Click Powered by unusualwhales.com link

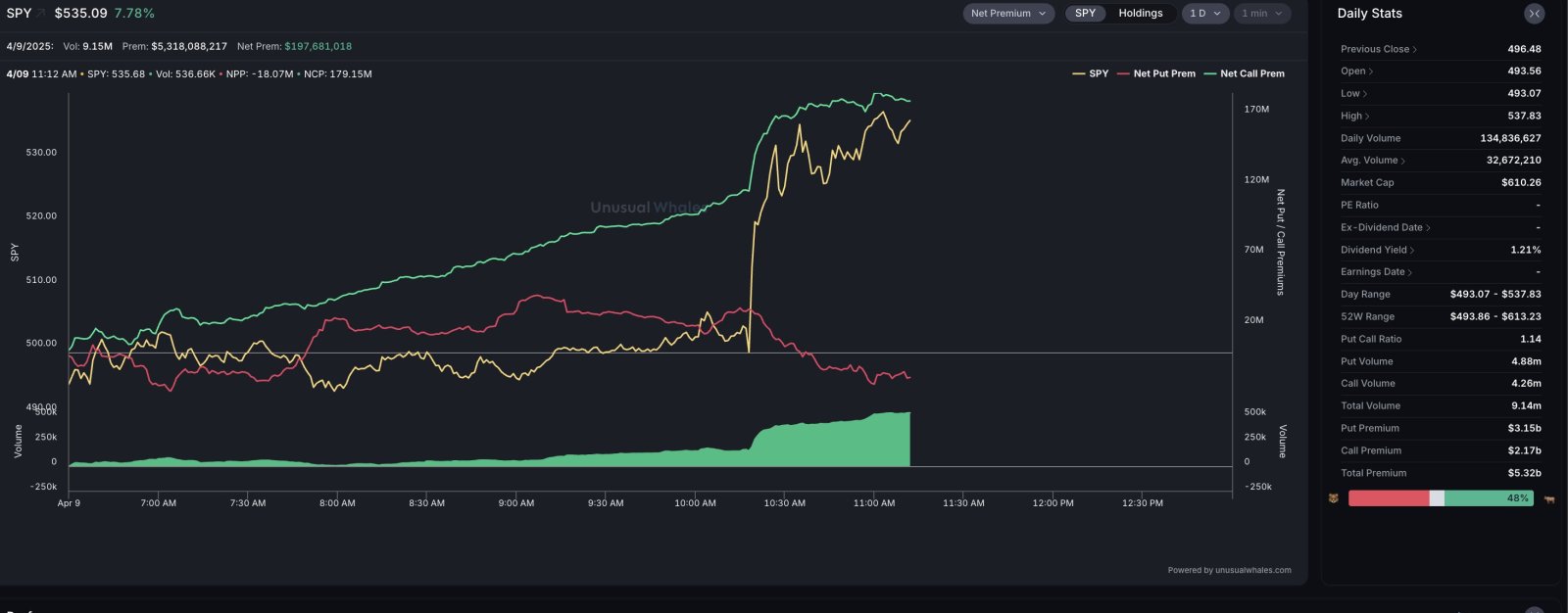(1229, 570)
